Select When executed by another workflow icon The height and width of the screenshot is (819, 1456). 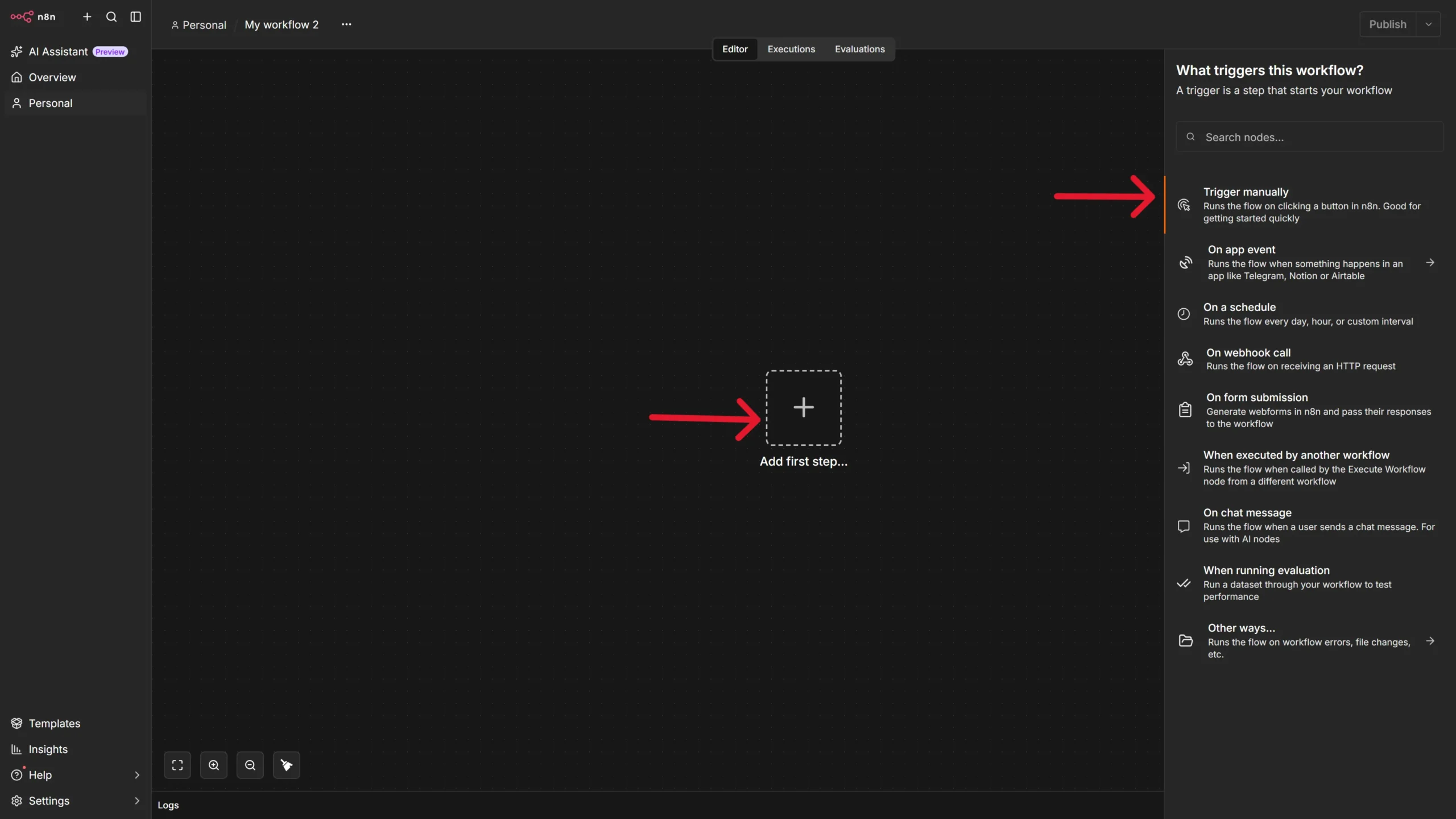(x=1184, y=468)
